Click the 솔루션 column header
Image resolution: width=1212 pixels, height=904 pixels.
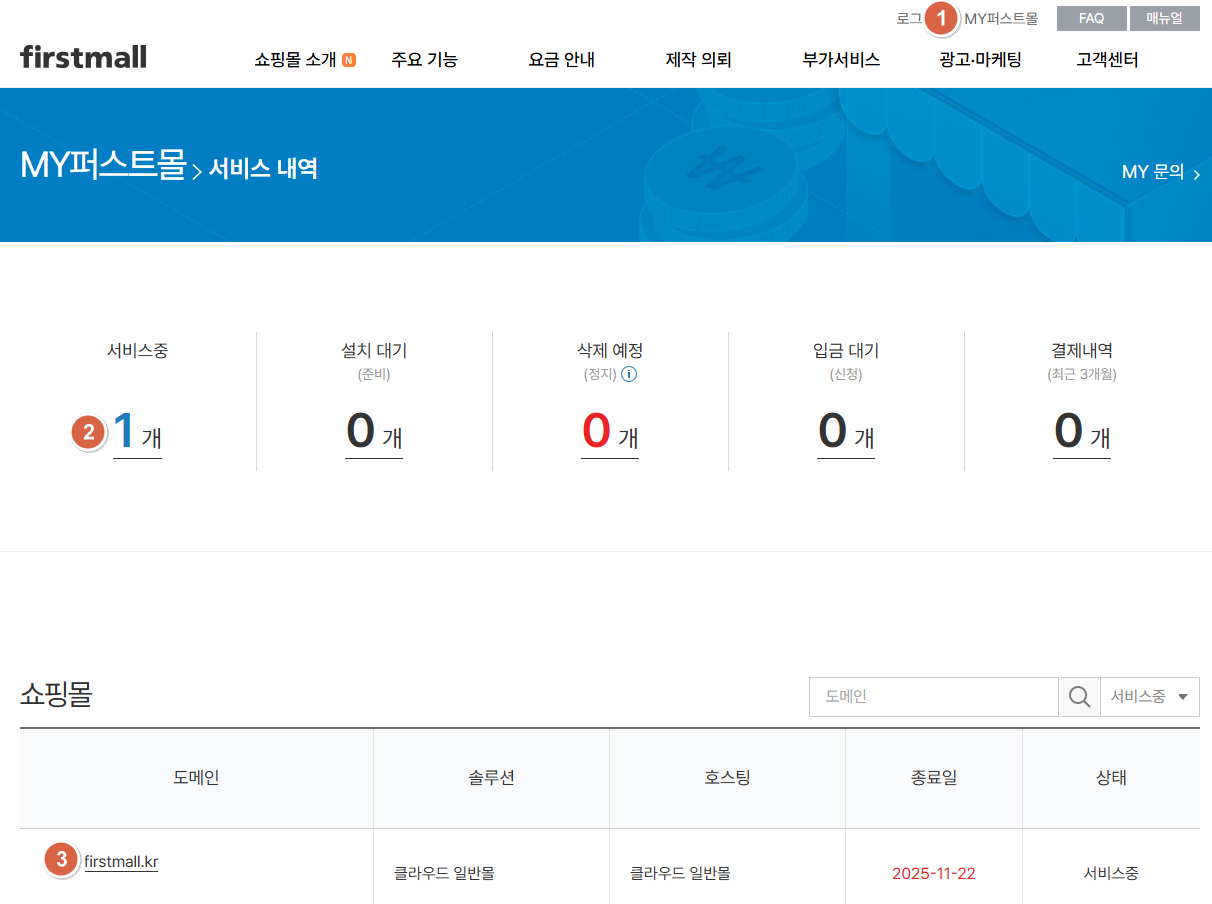click(491, 778)
